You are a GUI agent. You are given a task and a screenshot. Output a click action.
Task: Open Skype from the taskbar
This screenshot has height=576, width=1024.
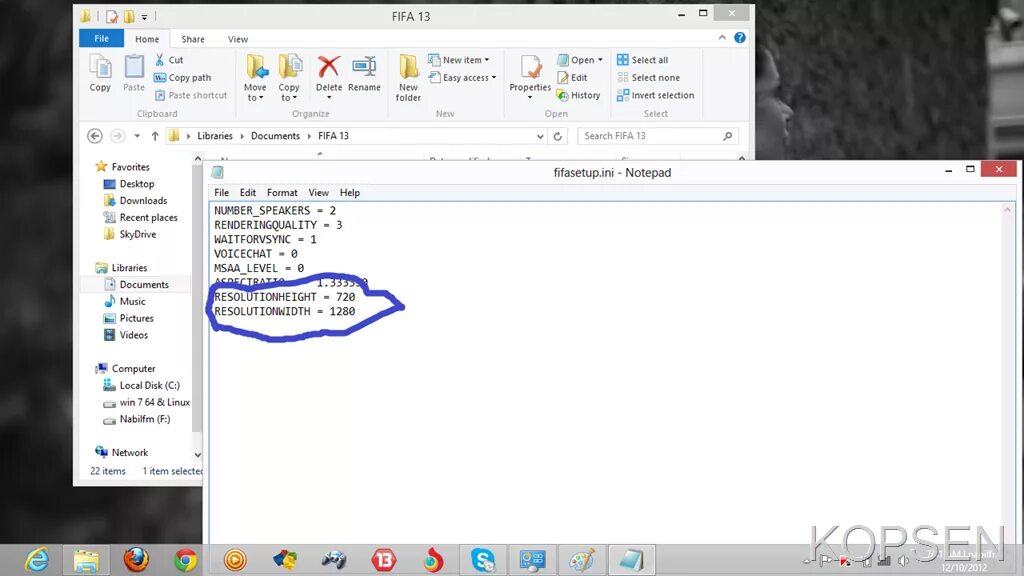pyautogui.click(x=483, y=560)
